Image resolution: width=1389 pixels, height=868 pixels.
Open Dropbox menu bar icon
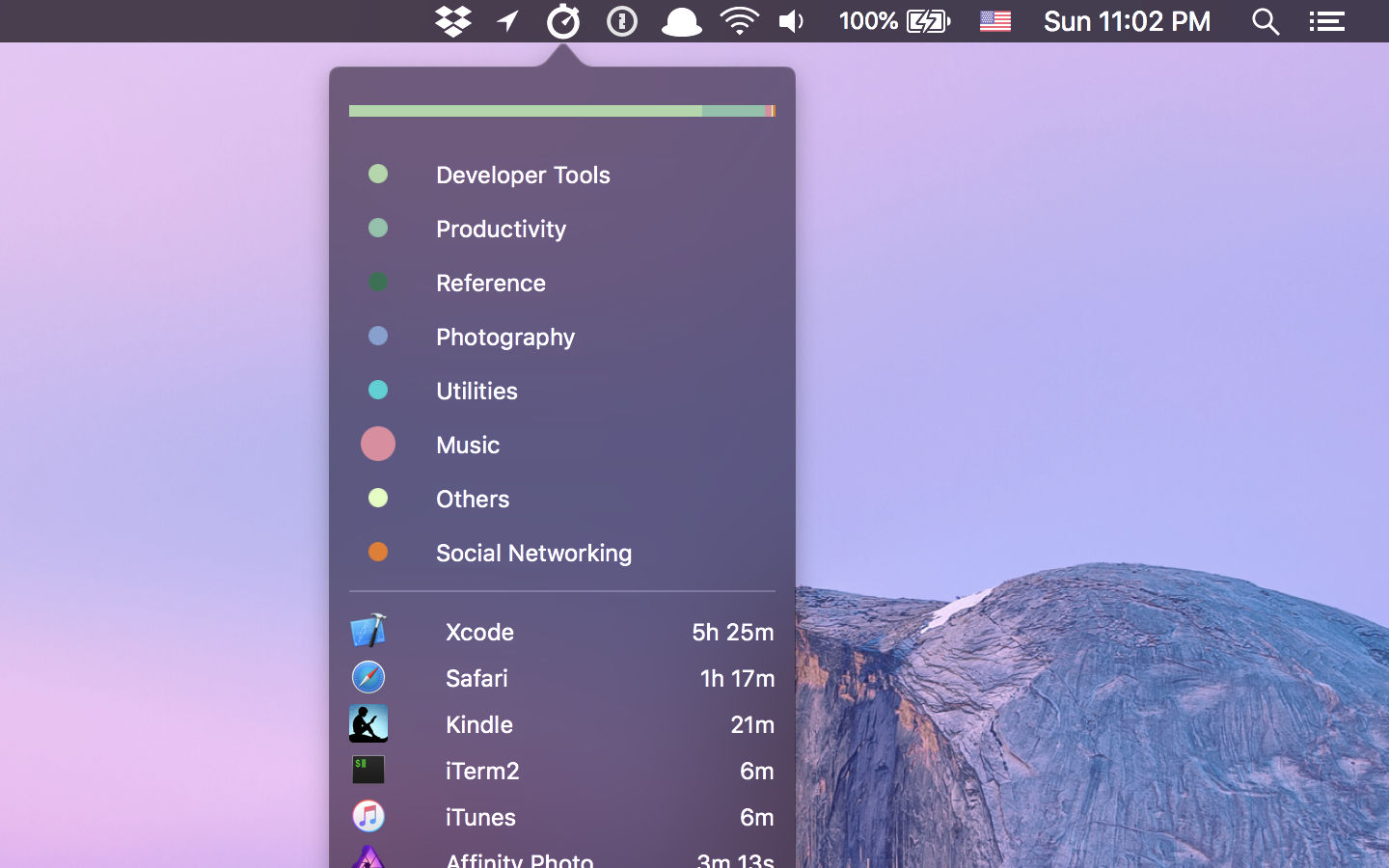[453, 21]
